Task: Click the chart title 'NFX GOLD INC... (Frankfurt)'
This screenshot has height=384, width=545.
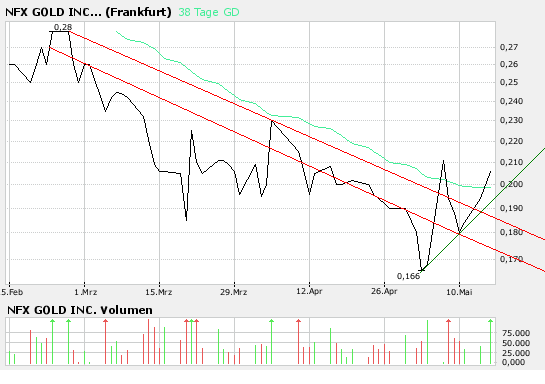Action: 88,12
